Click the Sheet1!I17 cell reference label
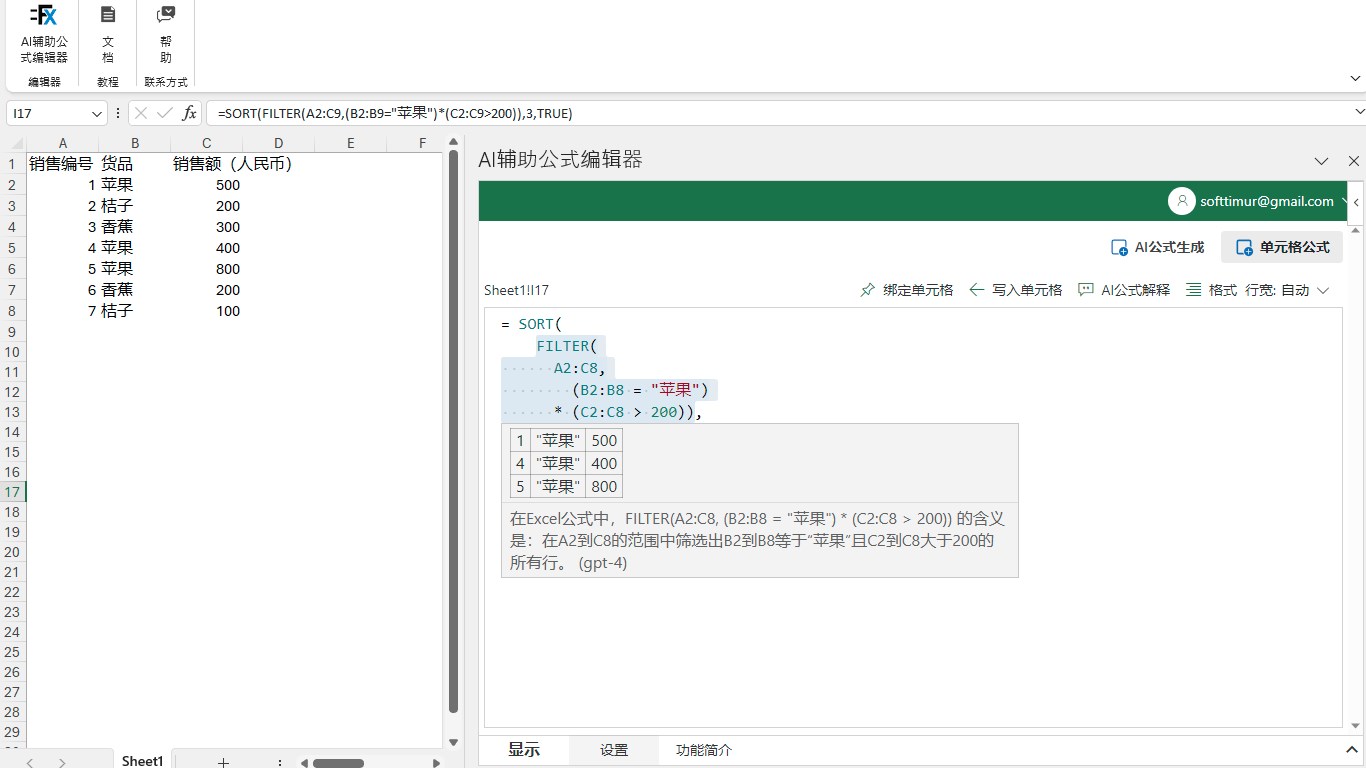Screen dimensions: 1366x768 click(x=516, y=290)
